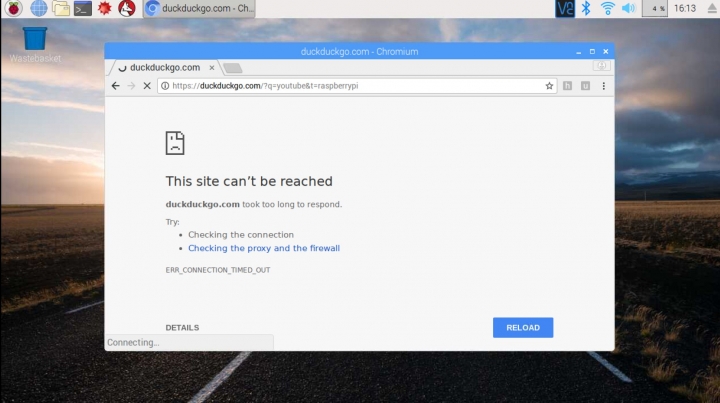
Task: Click the duckduckgo.com - Chromium title bar
Action: coord(359,52)
